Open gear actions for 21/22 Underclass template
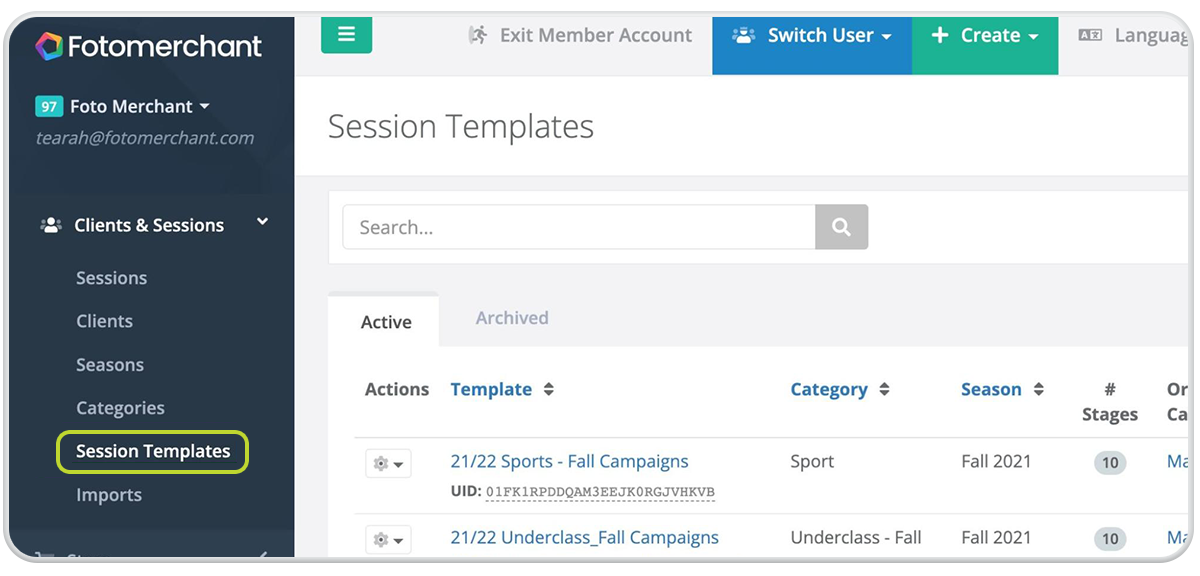 coord(388,540)
